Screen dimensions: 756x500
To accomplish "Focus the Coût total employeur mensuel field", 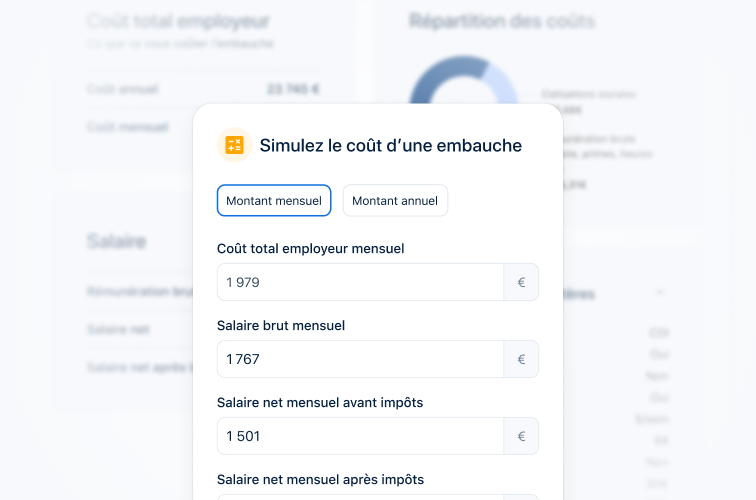I will (360, 282).
